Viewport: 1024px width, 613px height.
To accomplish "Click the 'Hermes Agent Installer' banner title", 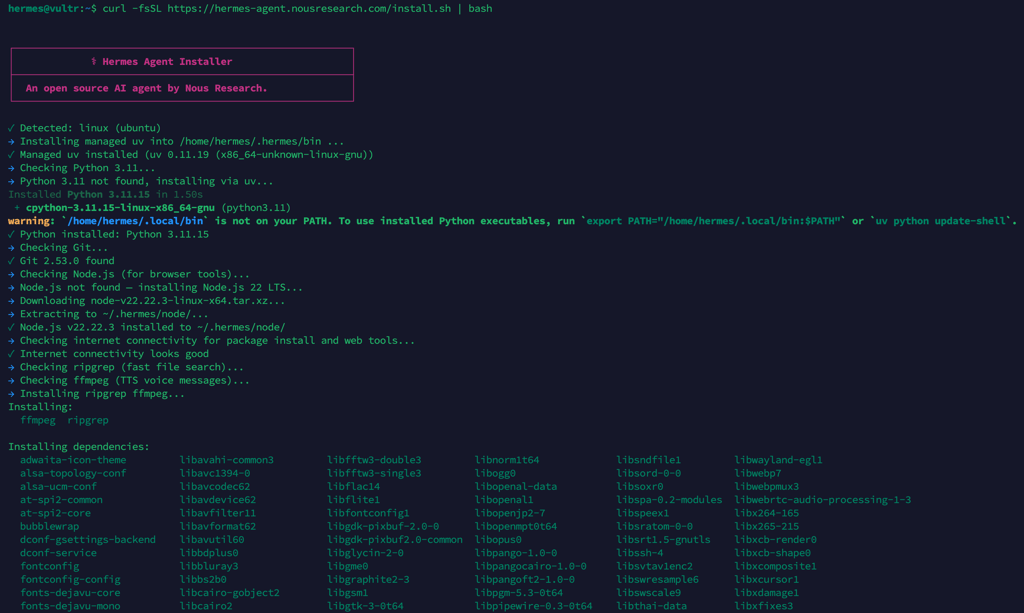I will pos(167,61).
